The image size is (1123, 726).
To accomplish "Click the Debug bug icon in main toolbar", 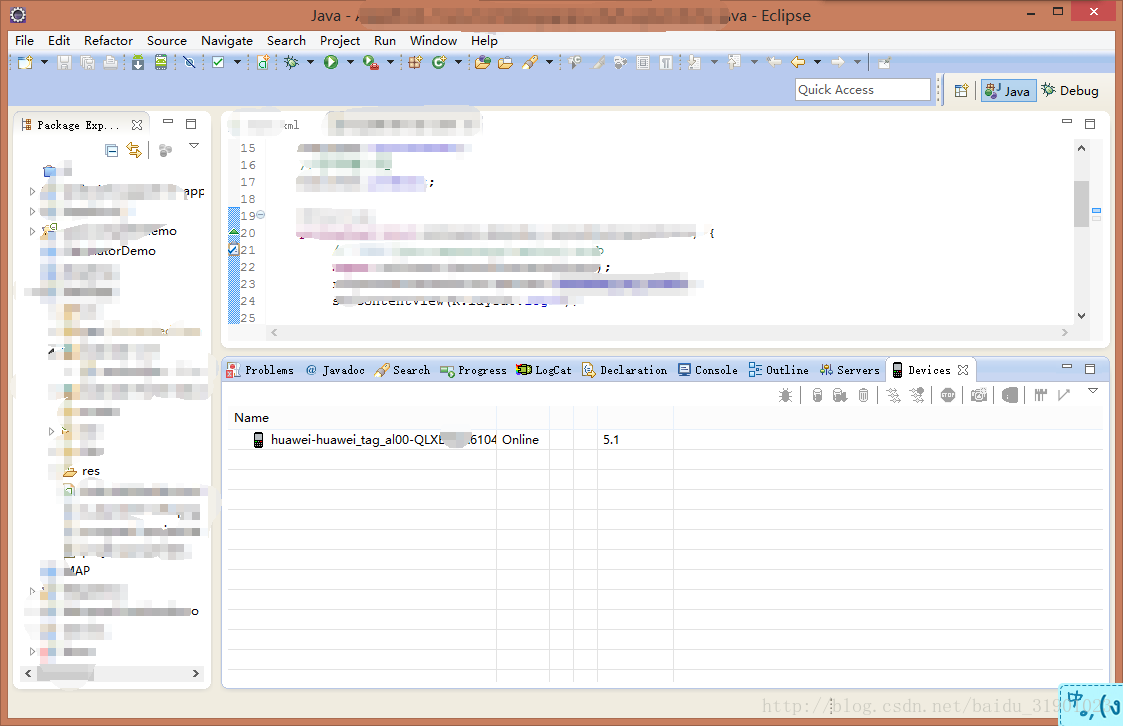I will 291,63.
